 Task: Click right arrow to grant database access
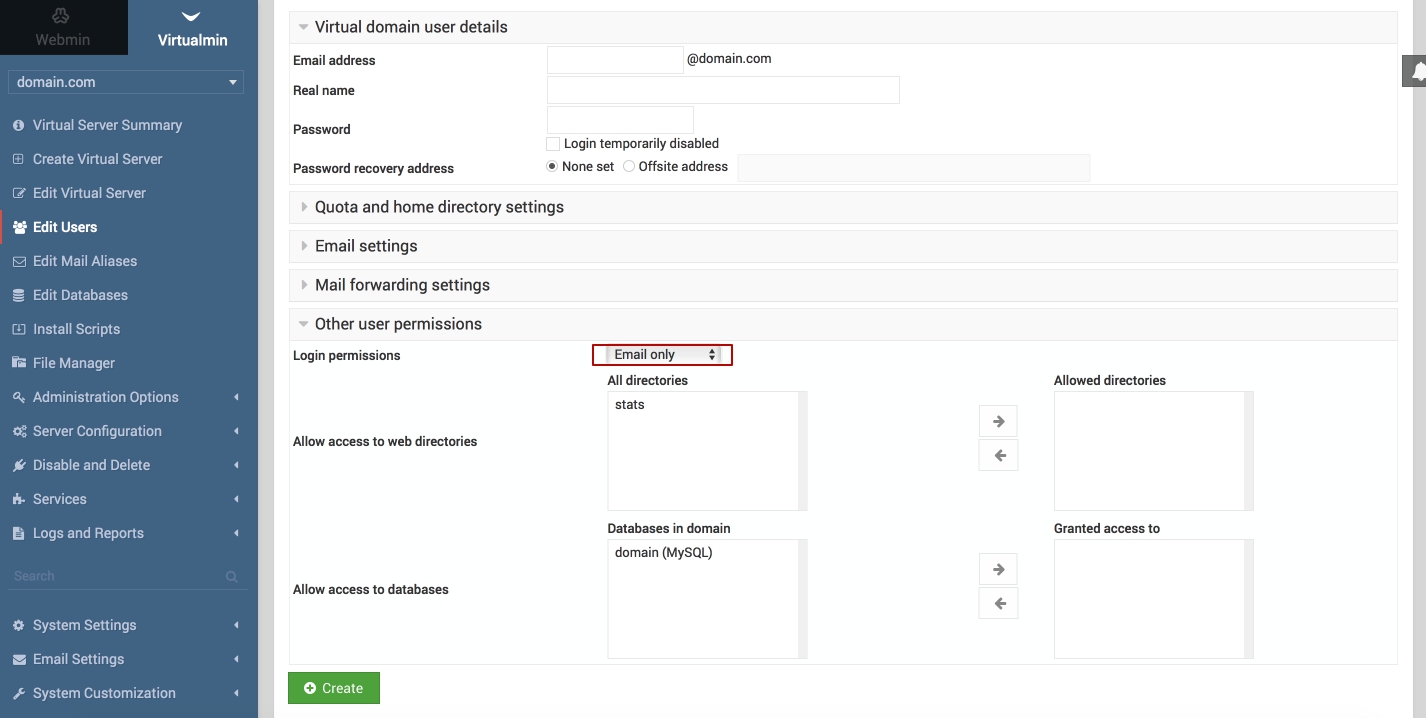(x=998, y=569)
